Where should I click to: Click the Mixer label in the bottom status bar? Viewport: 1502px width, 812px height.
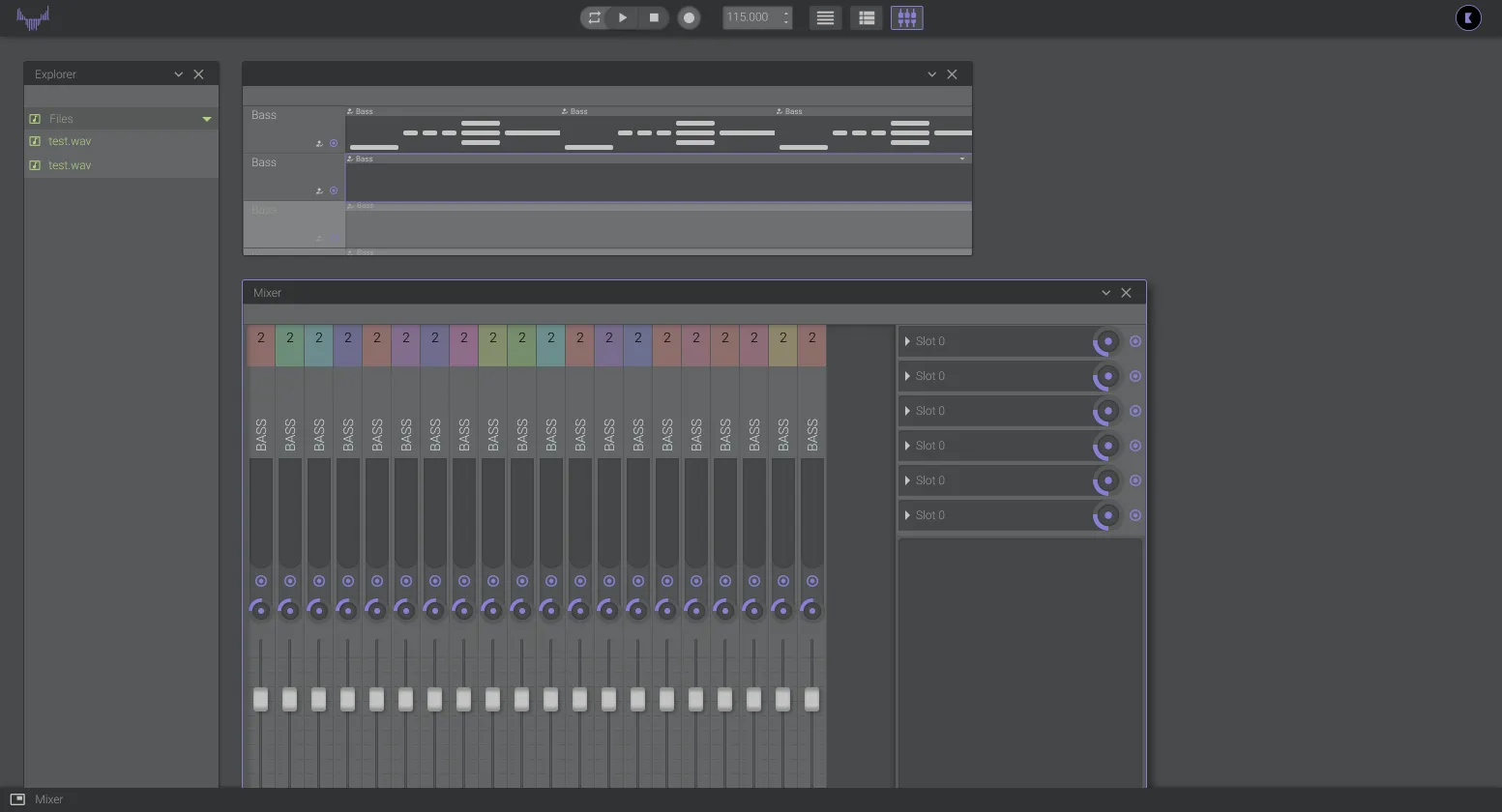(x=49, y=799)
